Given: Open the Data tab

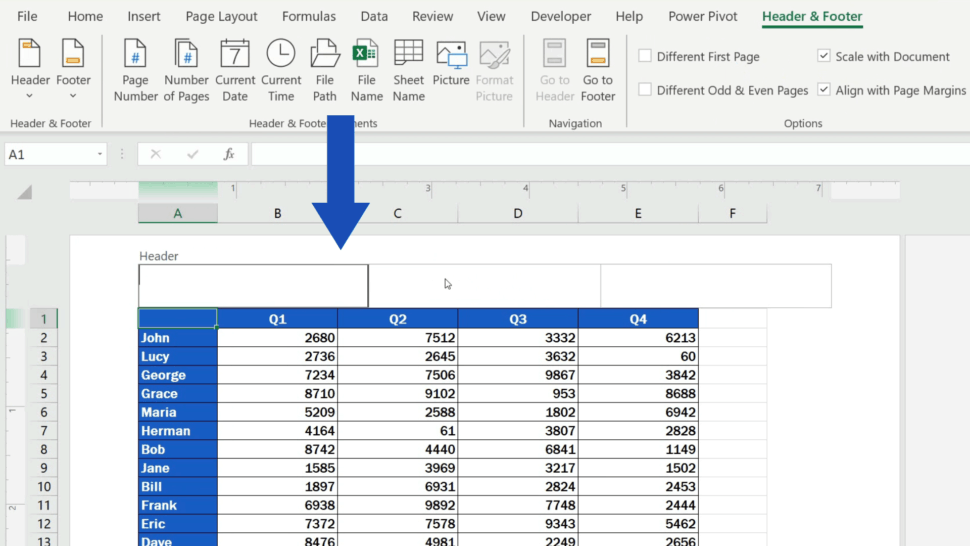Looking at the screenshot, I should click(x=374, y=16).
